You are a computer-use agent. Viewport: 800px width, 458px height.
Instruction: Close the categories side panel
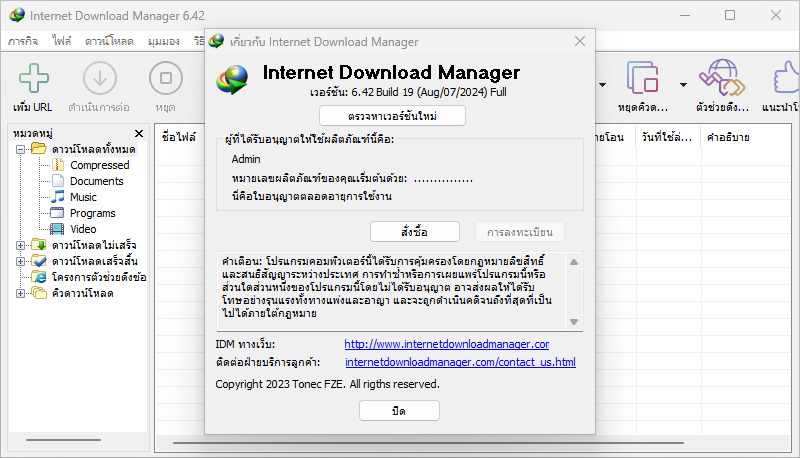tap(139, 134)
